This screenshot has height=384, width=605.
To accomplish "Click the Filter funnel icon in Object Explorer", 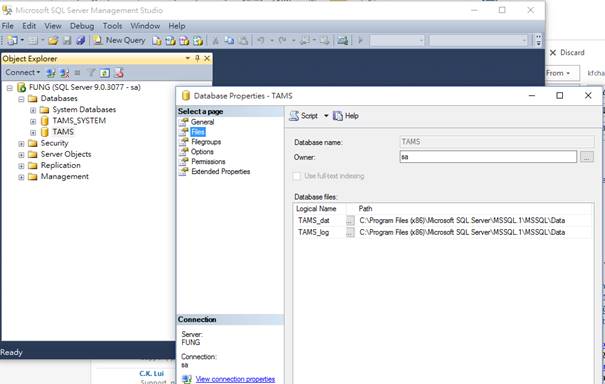I will tap(91, 73).
